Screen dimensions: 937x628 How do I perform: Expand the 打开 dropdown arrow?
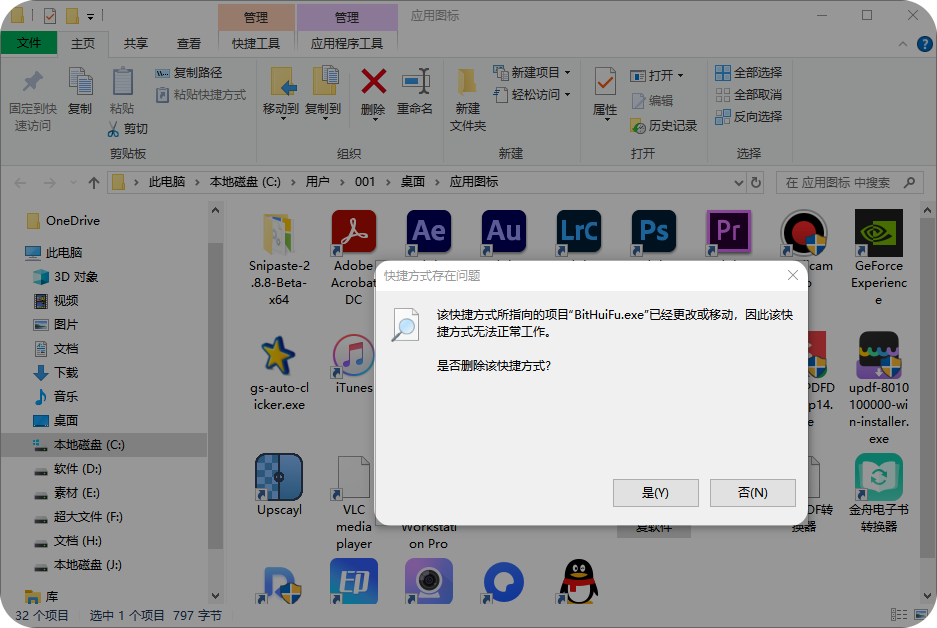681,75
